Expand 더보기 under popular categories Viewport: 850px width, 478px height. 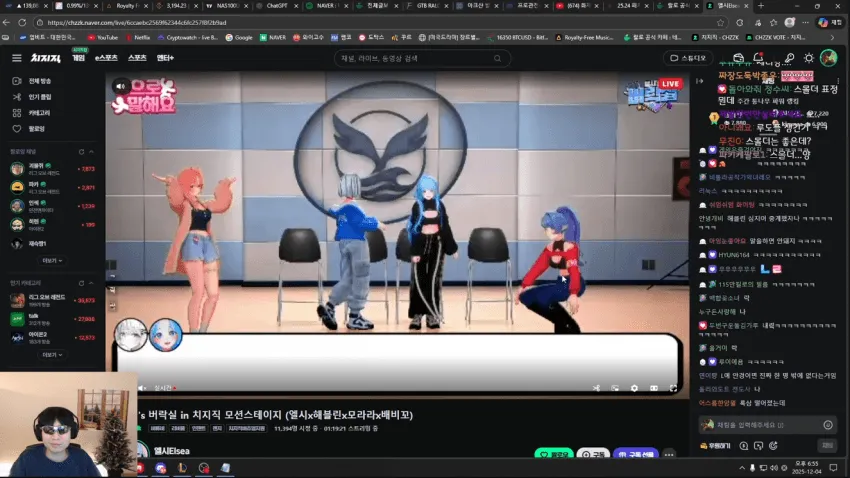point(52,355)
